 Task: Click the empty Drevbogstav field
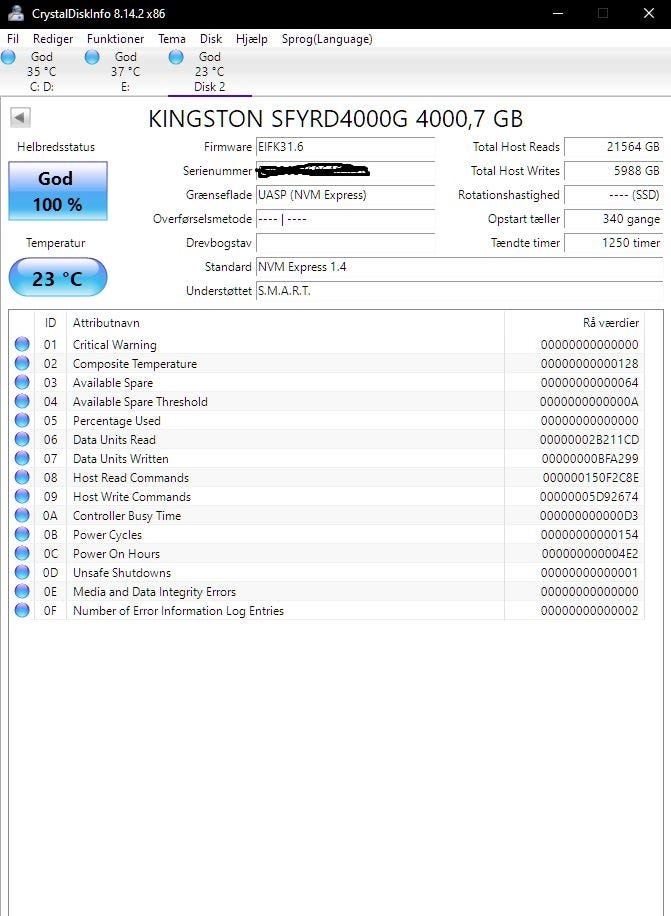[346, 243]
